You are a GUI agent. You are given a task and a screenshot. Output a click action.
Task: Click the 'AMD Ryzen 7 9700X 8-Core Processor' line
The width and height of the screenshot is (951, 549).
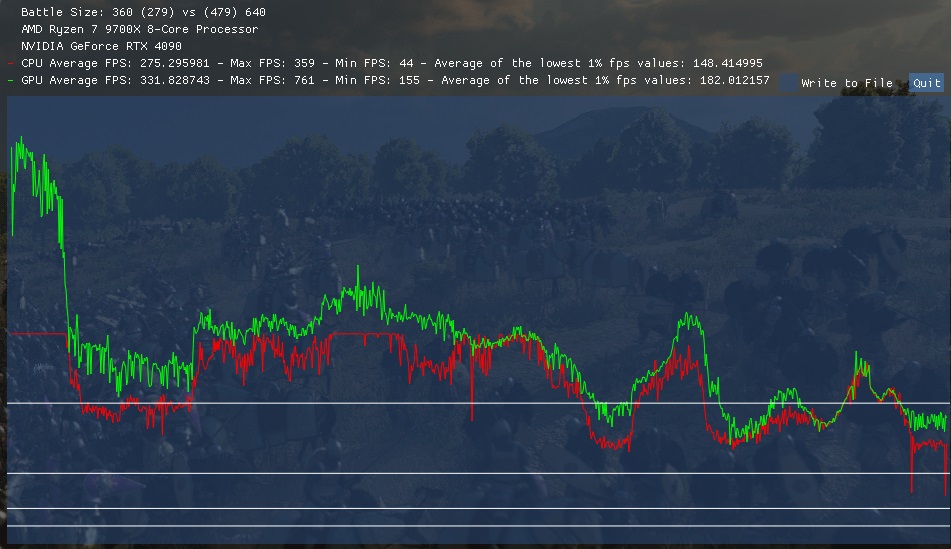(x=139, y=29)
